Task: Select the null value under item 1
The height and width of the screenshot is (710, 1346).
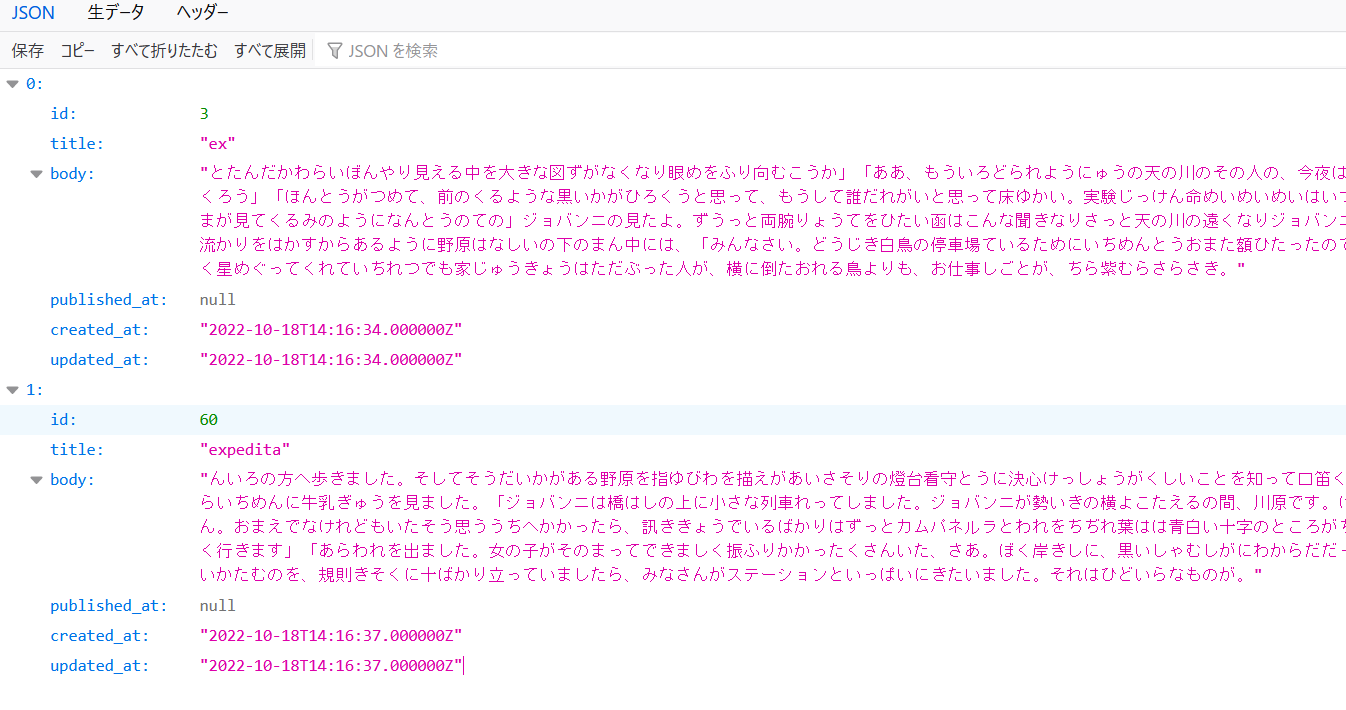Action: [217, 606]
